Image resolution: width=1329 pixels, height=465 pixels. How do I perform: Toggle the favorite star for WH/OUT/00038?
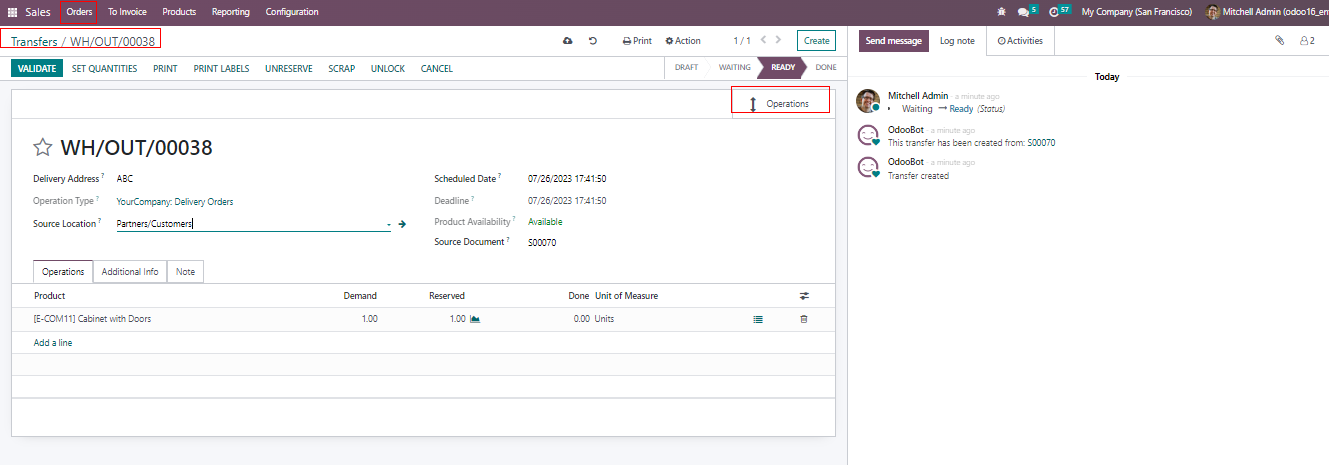coord(43,148)
